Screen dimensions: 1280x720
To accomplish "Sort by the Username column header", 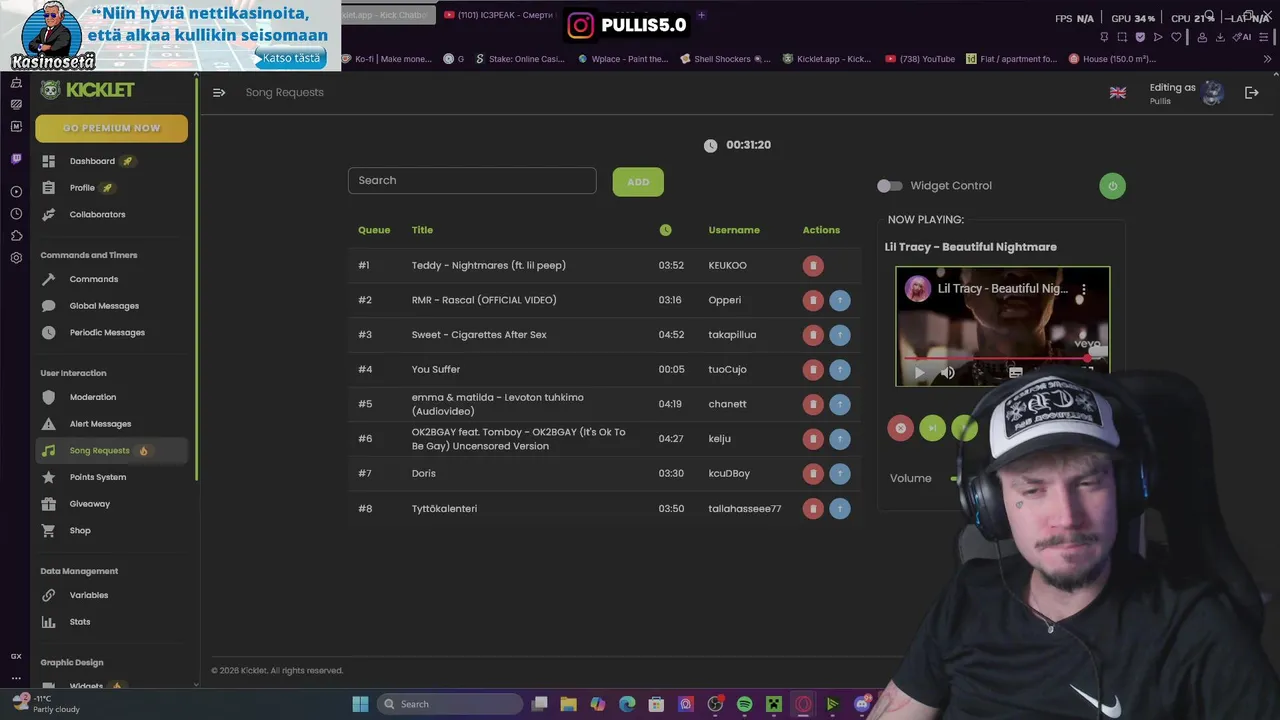I will coord(734,230).
